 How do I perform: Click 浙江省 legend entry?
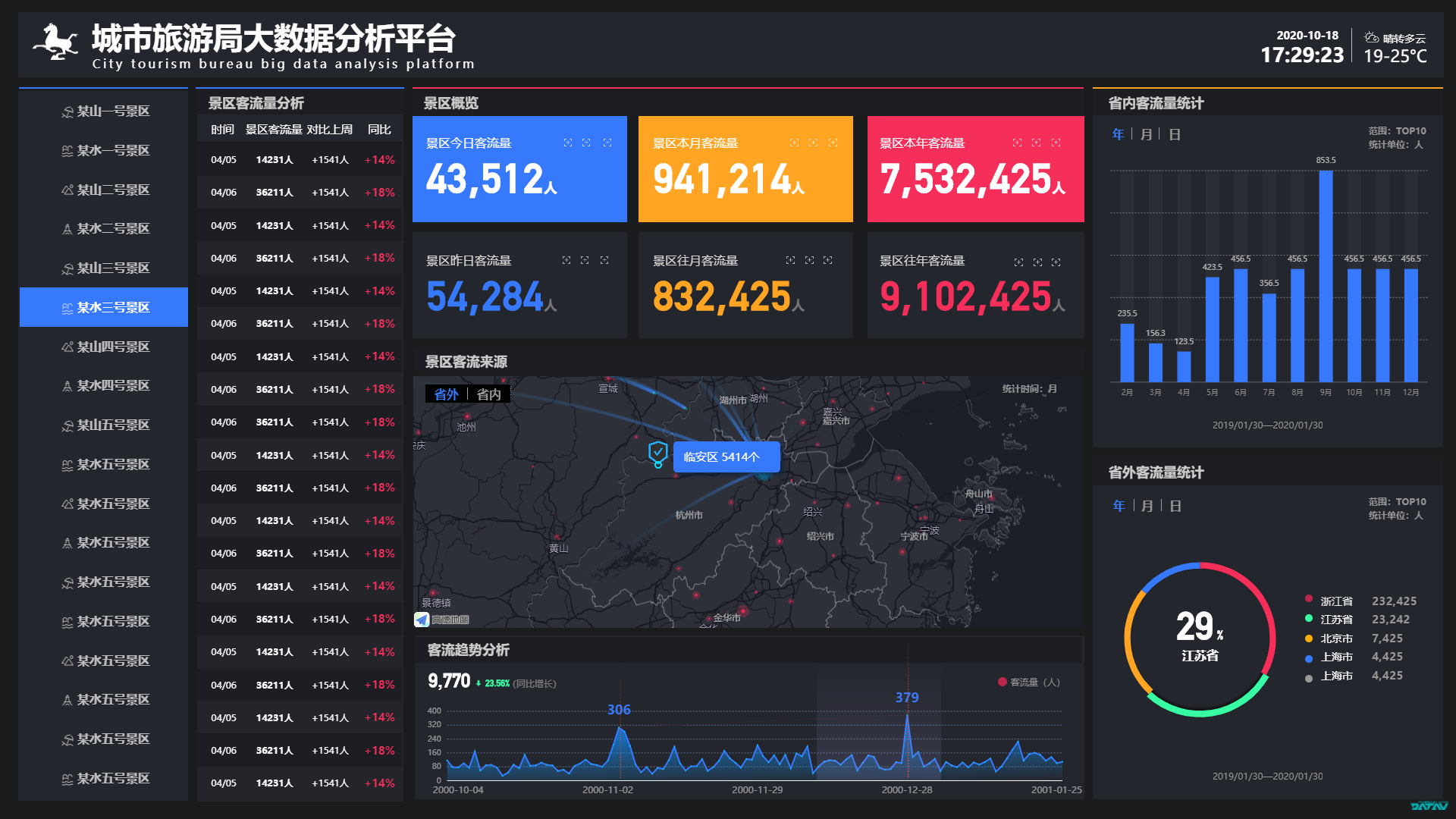[1335, 601]
